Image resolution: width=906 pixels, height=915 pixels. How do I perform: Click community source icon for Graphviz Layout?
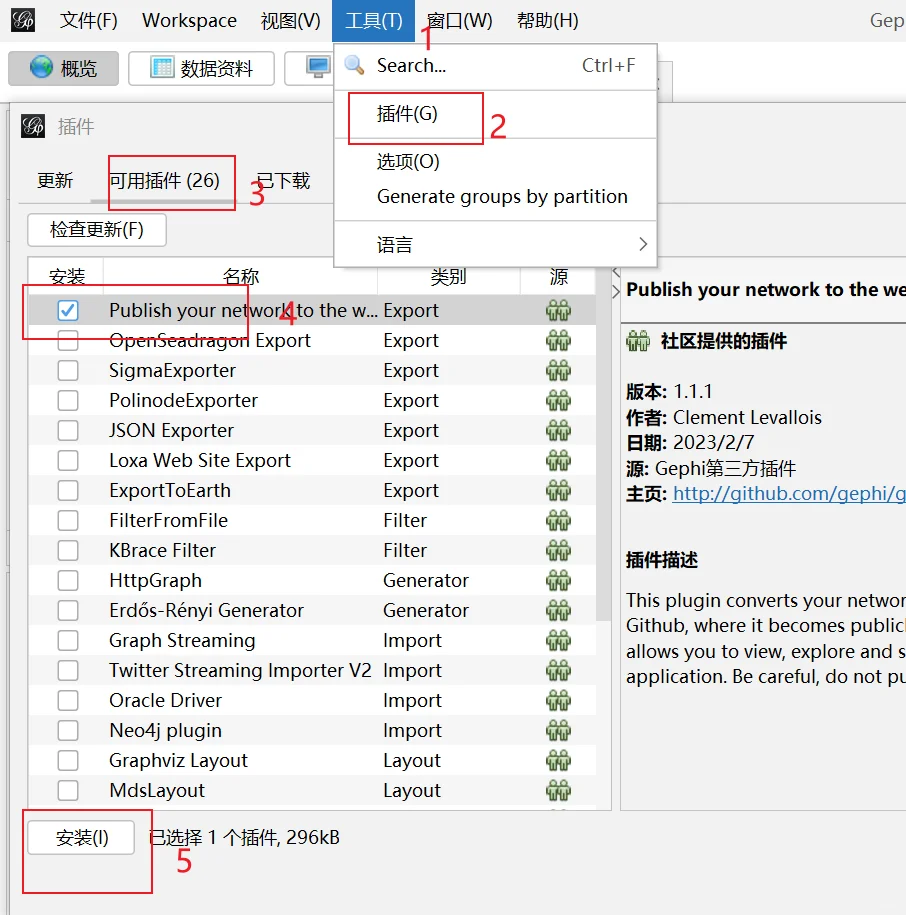coord(558,760)
